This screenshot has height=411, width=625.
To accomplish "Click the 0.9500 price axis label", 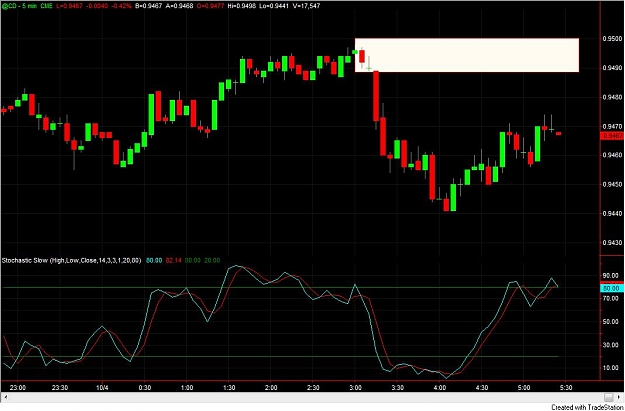I will point(614,39).
